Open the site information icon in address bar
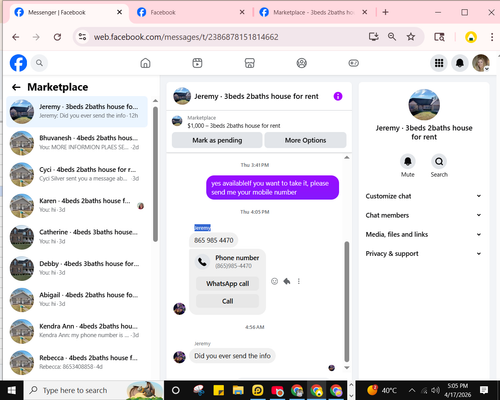This screenshot has height=400, width=500. point(82,37)
